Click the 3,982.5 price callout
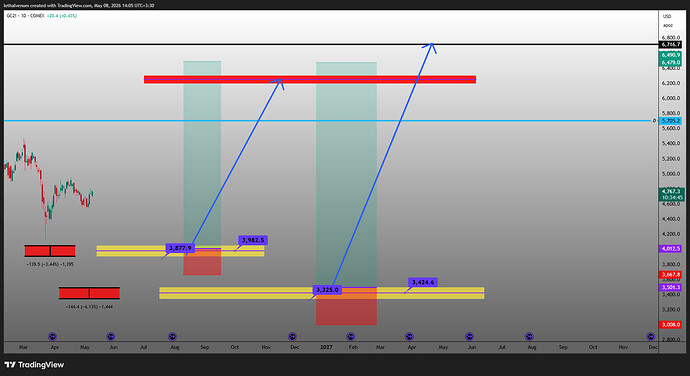Screen dimensions: 690x376 click(x=253, y=240)
